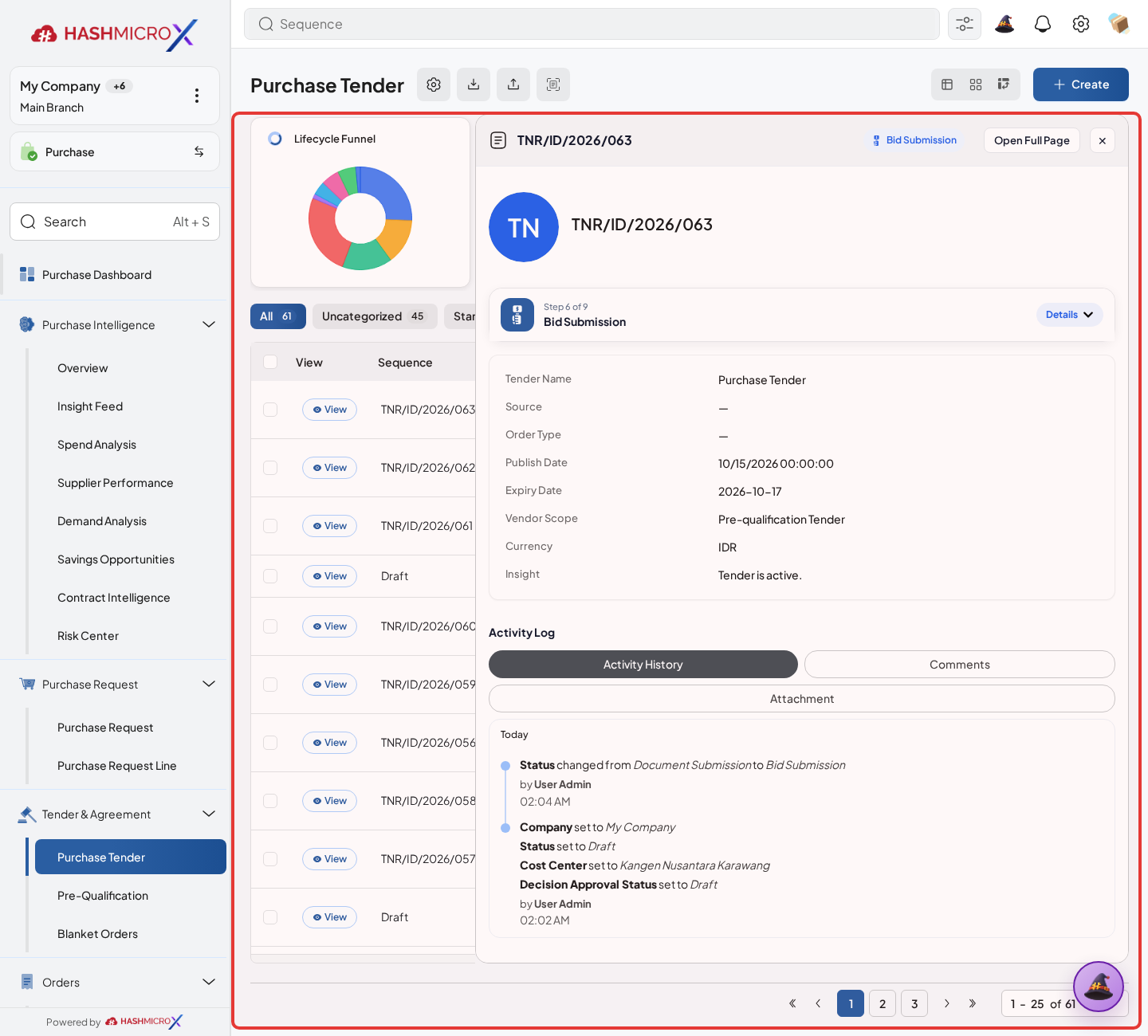Open the floating wizard assistant button
The image size is (1148, 1036).
point(1099,987)
